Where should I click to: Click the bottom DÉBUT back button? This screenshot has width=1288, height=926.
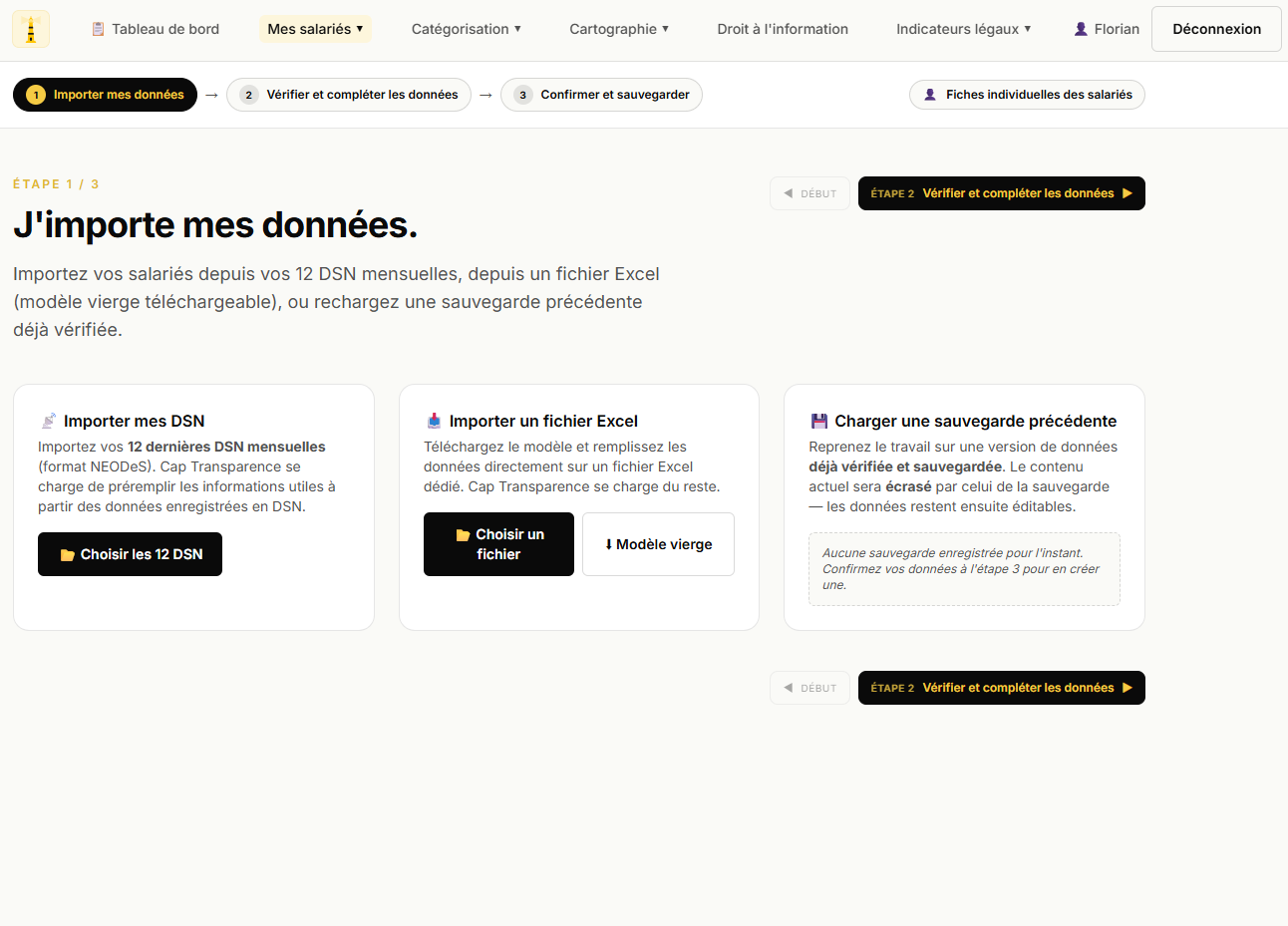(809, 688)
